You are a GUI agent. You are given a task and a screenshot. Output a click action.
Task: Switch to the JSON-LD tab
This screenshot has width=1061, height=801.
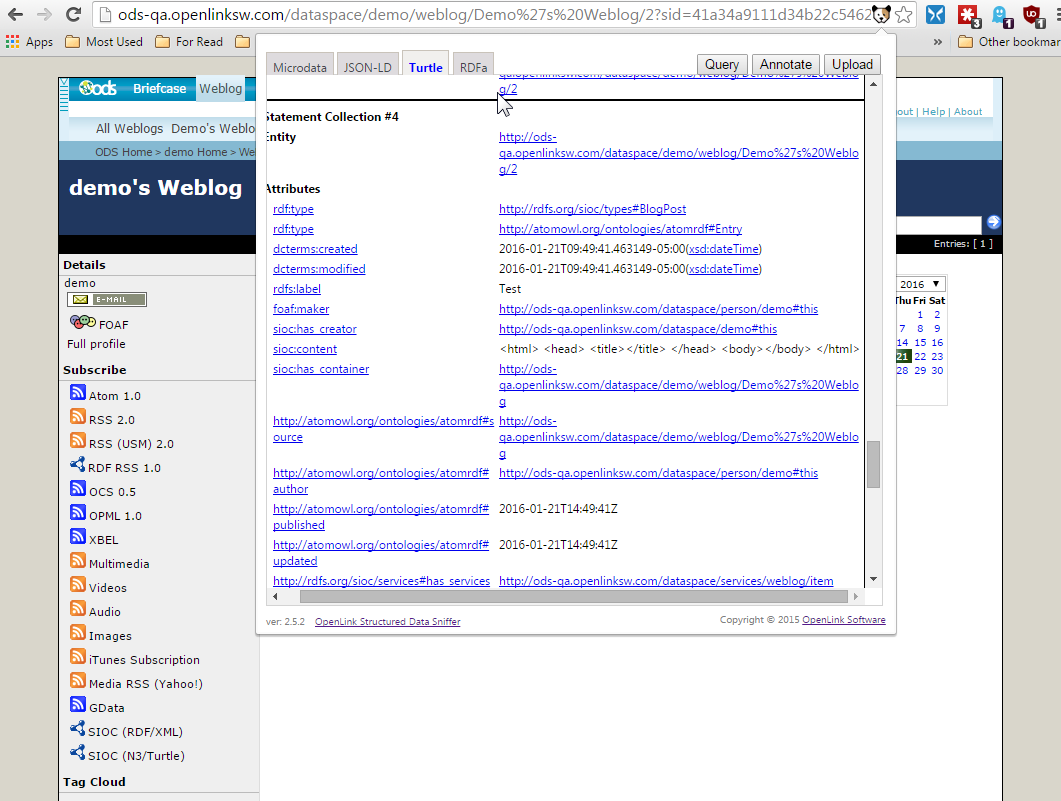(367, 67)
